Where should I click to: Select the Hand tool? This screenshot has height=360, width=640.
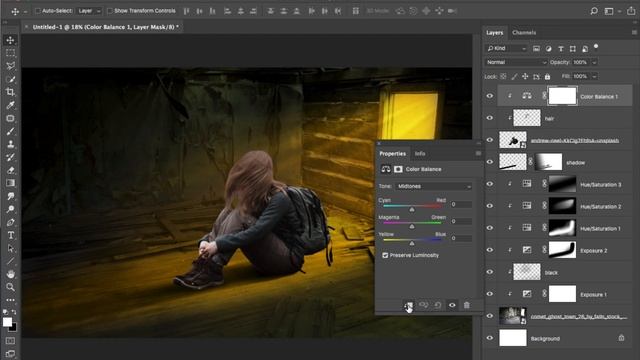coord(11,274)
